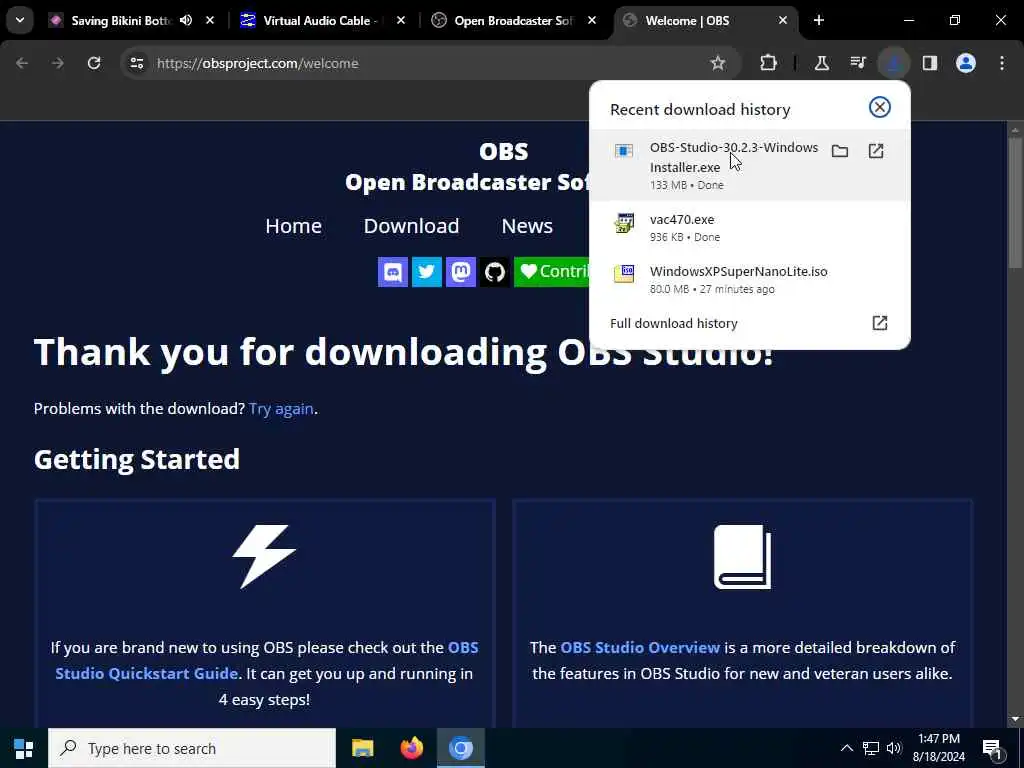This screenshot has height=768, width=1024.
Task: Open the OBS Download page
Action: pos(411,226)
